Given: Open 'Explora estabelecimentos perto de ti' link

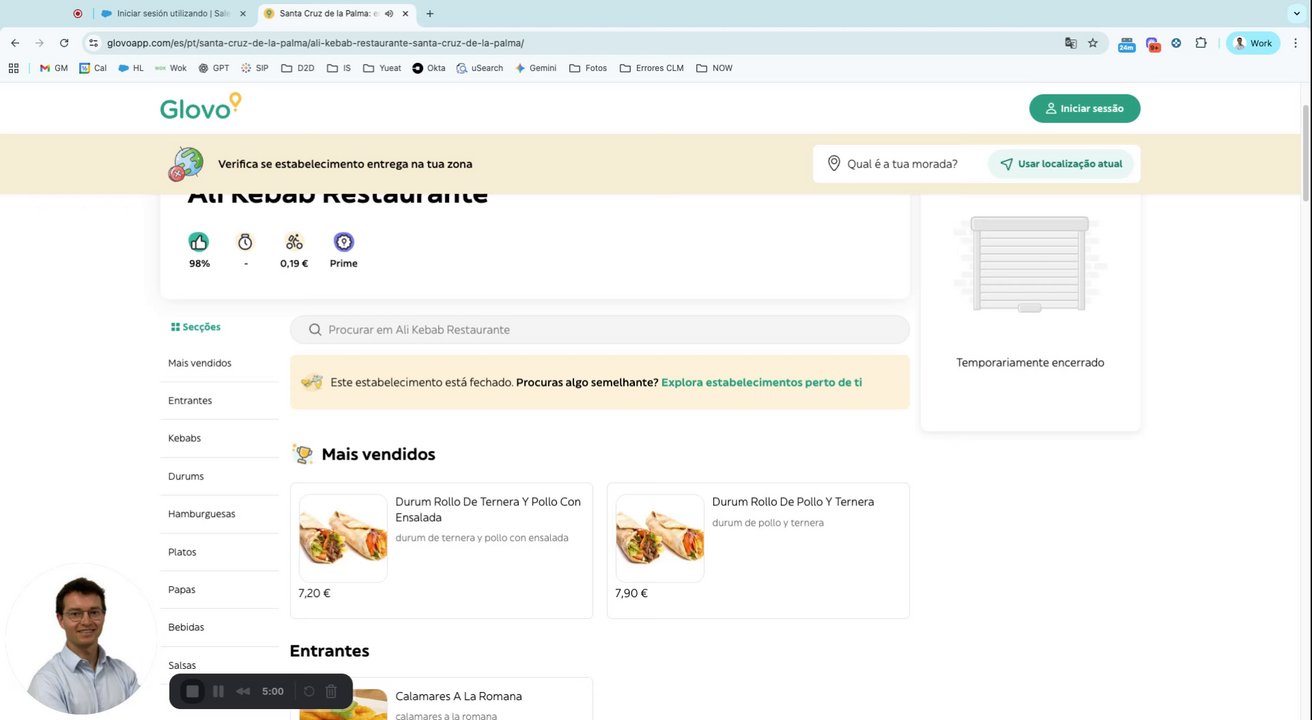Looking at the screenshot, I should (x=761, y=382).
